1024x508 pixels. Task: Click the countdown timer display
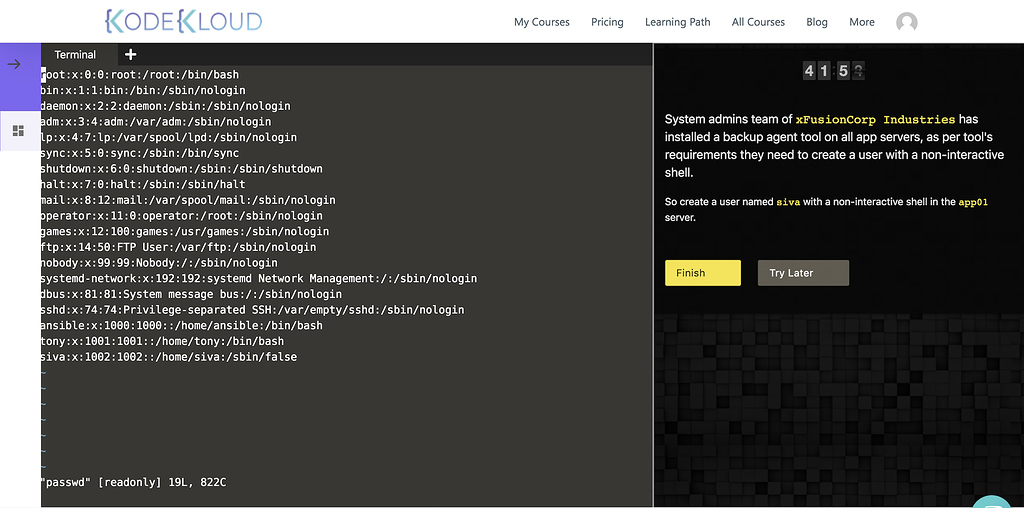[833, 70]
